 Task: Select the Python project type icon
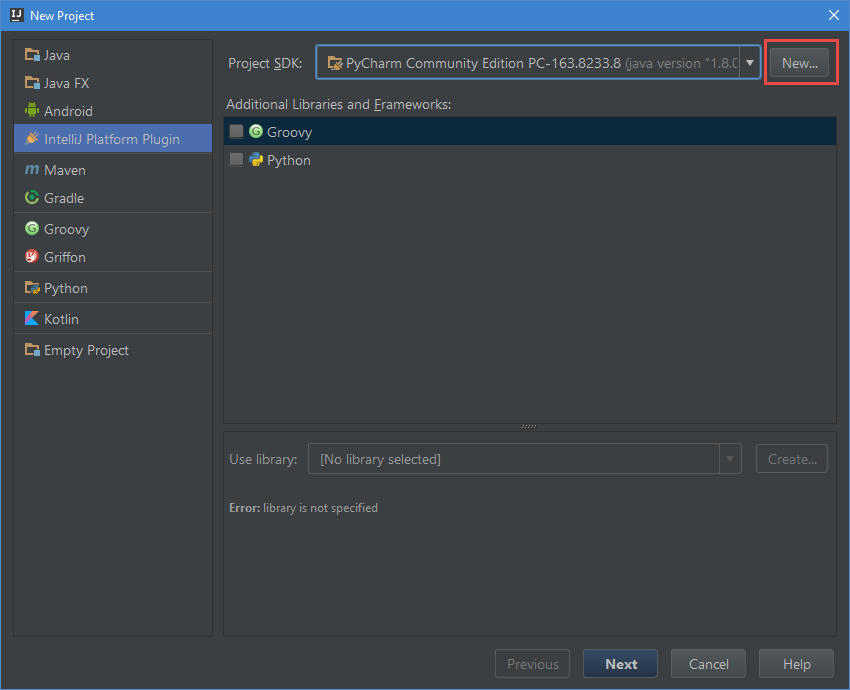pyautogui.click(x=32, y=288)
